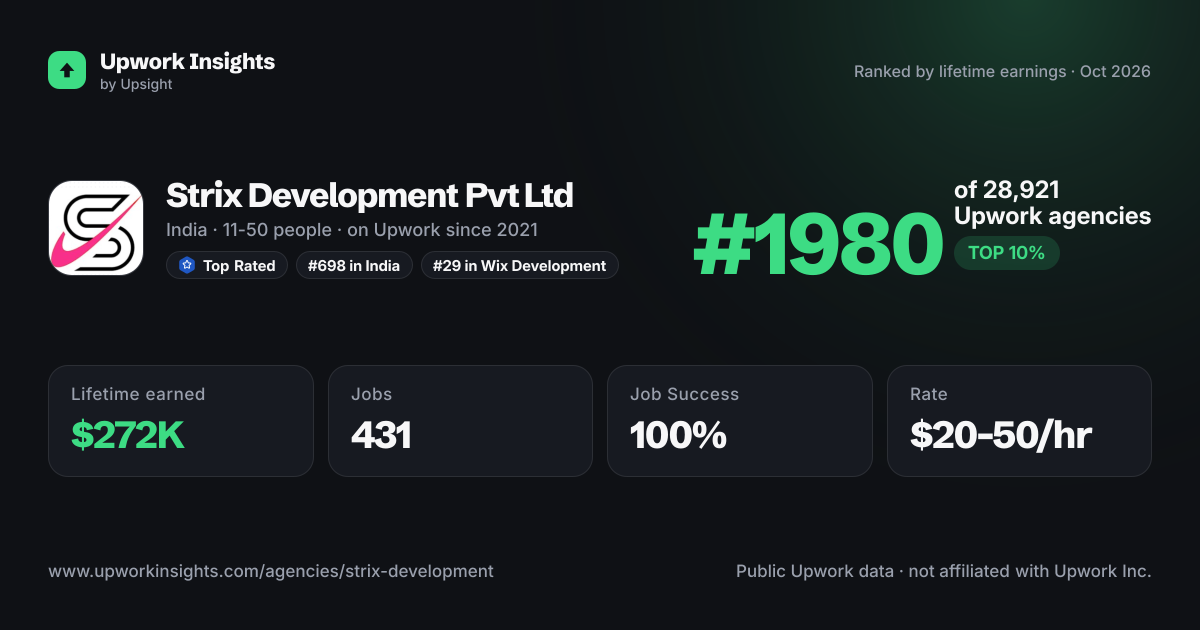Click the Strix Development Pvt Ltd heading
This screenshot has height=630, width=1200.
369,195
